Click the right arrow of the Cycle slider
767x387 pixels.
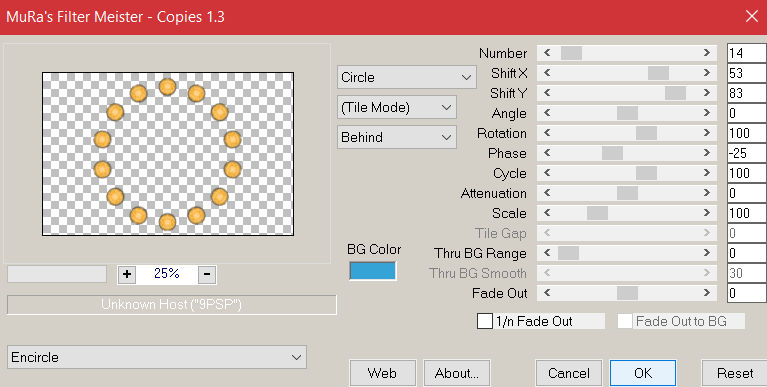707,173
